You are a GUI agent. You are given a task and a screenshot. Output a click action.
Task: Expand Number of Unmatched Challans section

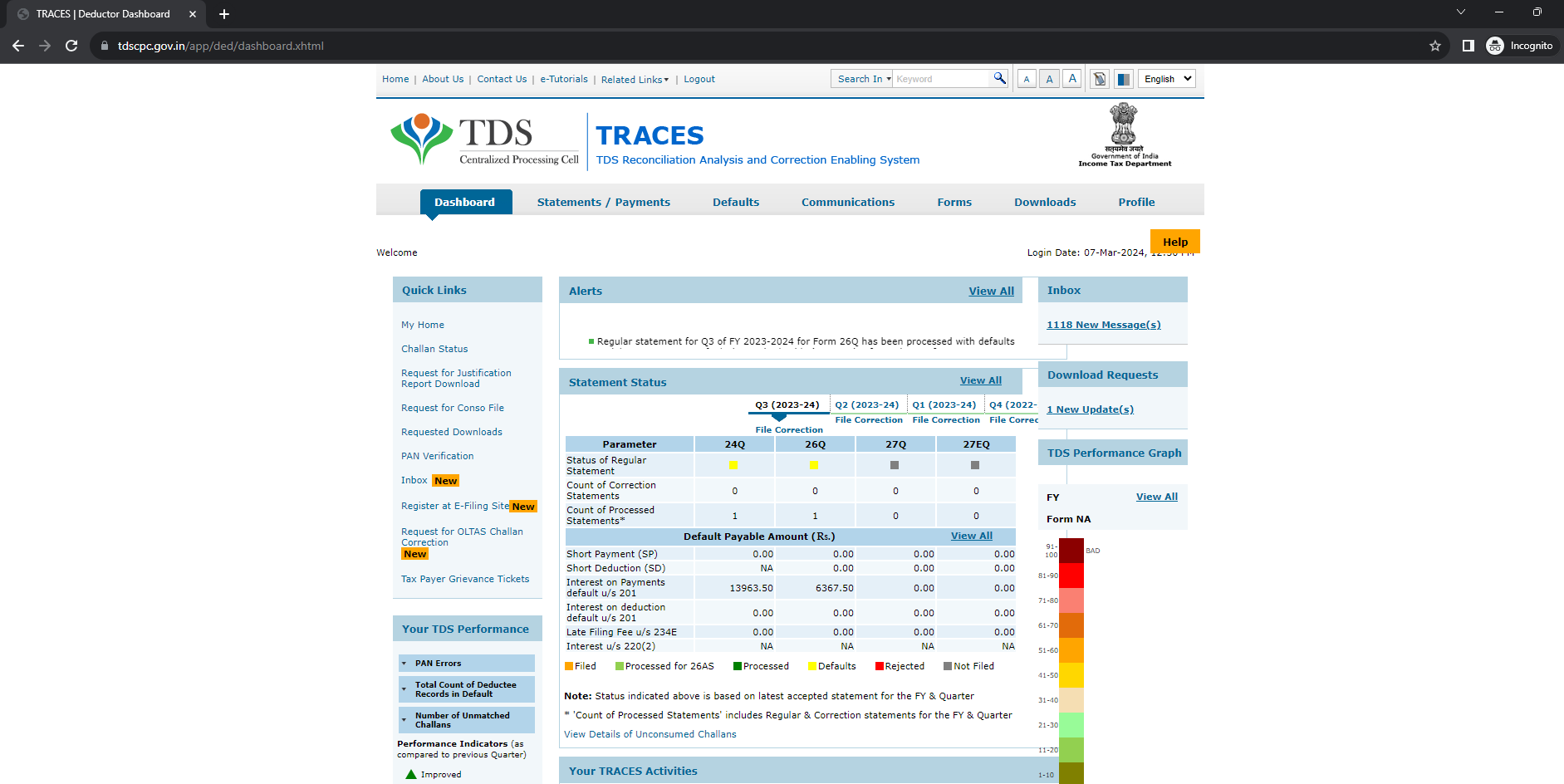click(467, 720)
